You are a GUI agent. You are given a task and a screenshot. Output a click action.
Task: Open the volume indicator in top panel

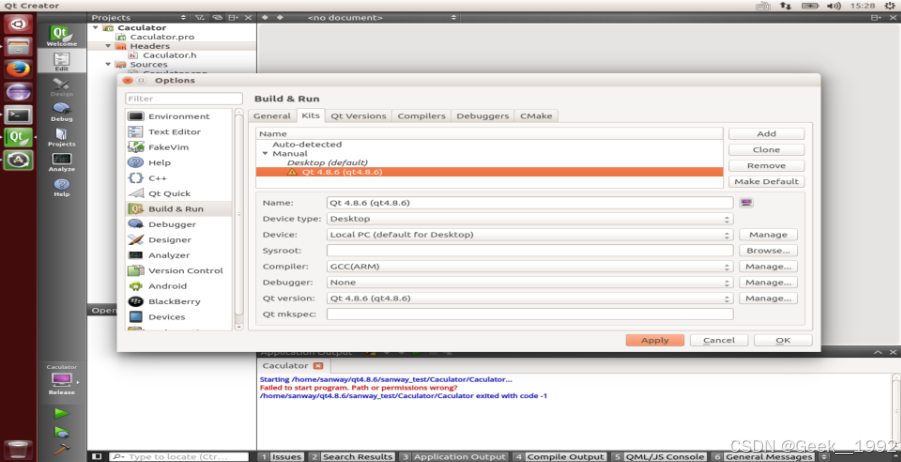click(834, 6)
